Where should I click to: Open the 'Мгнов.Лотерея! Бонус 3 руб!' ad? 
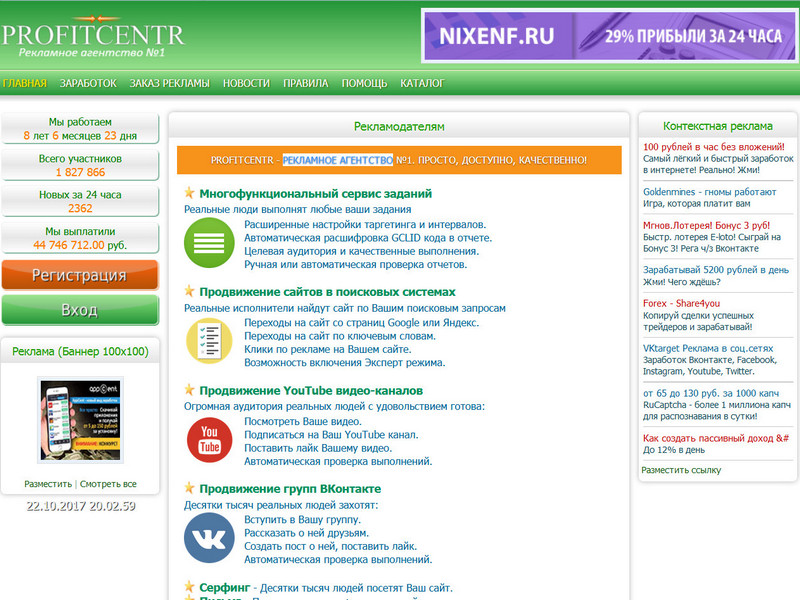coord(706,226)
